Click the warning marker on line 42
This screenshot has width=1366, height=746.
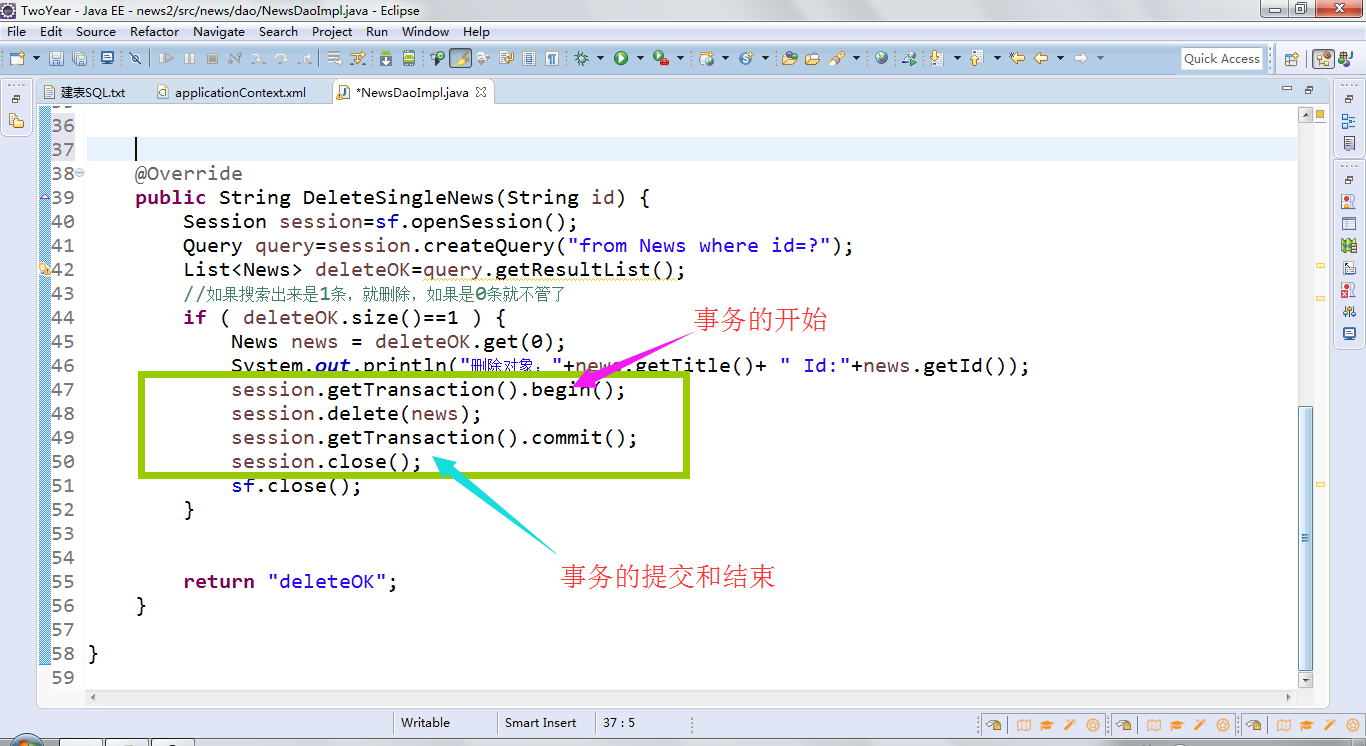coord(44,269)
